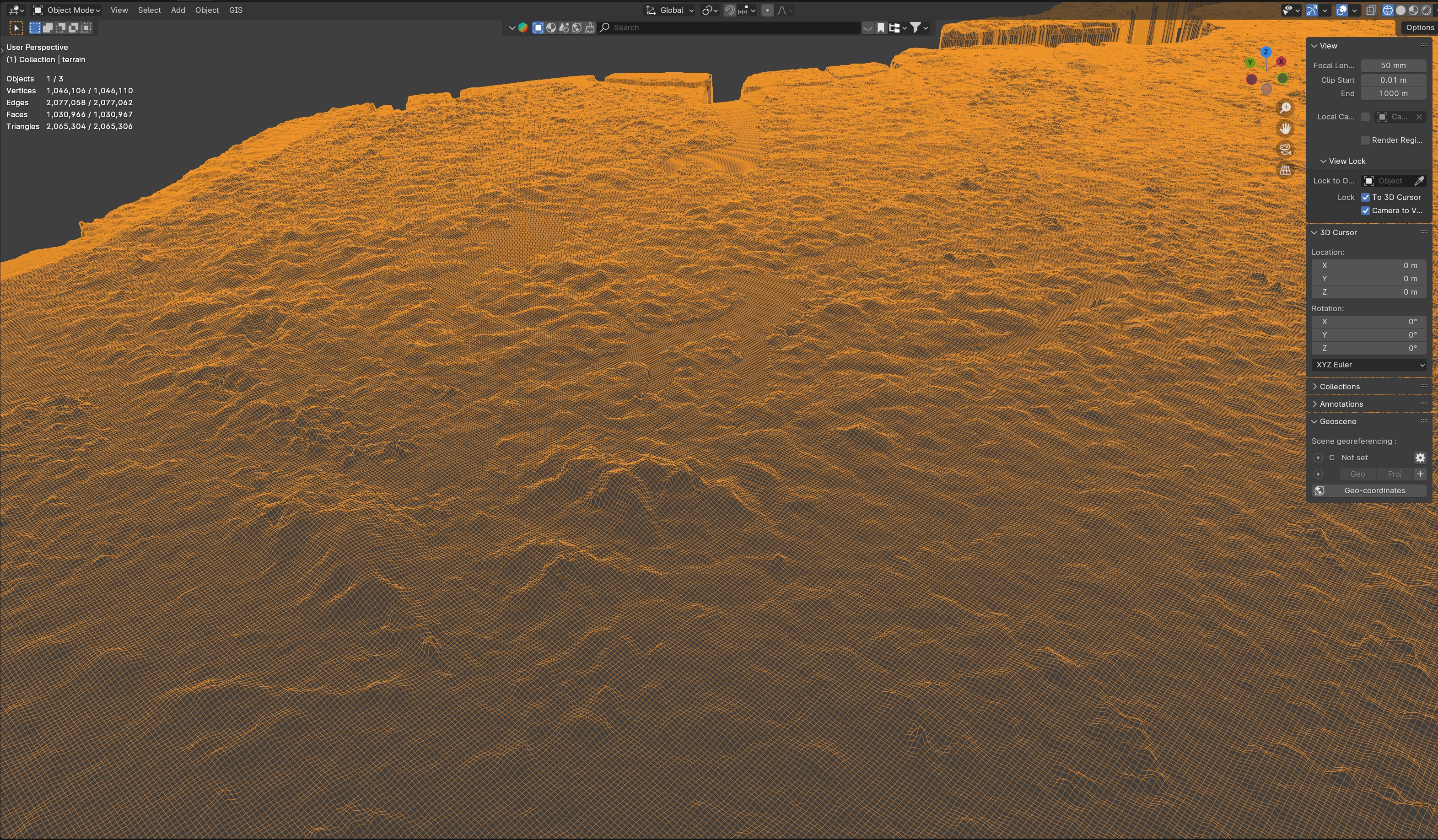Click the Geoscene settings gear icon
This screenshot has height=840, width=1438.
1420,458
